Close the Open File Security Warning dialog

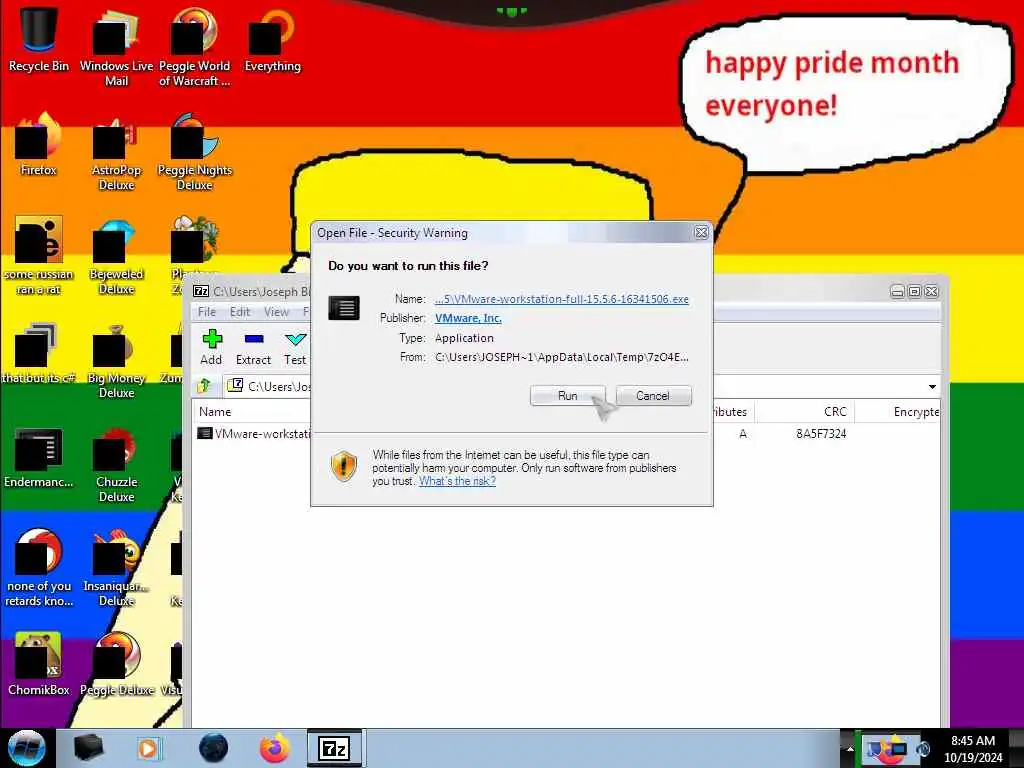(x=701, y=232)
